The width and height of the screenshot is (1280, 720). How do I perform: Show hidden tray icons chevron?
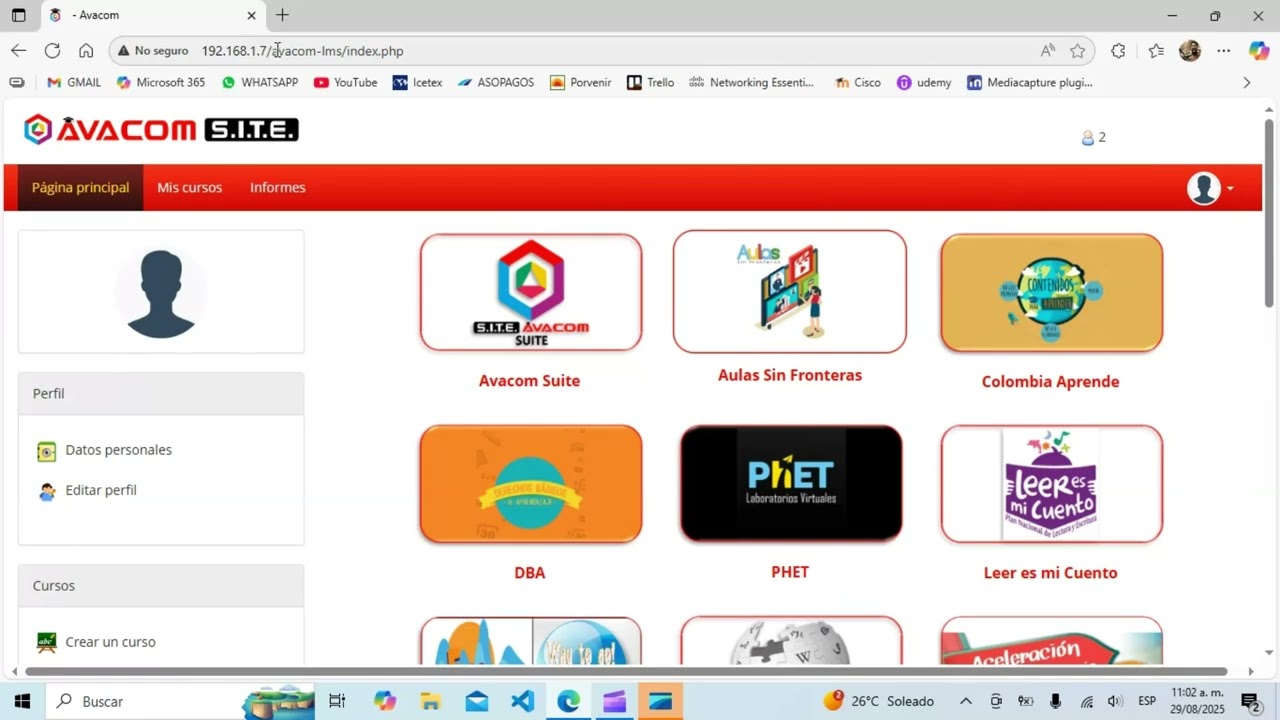coord(965,701)
